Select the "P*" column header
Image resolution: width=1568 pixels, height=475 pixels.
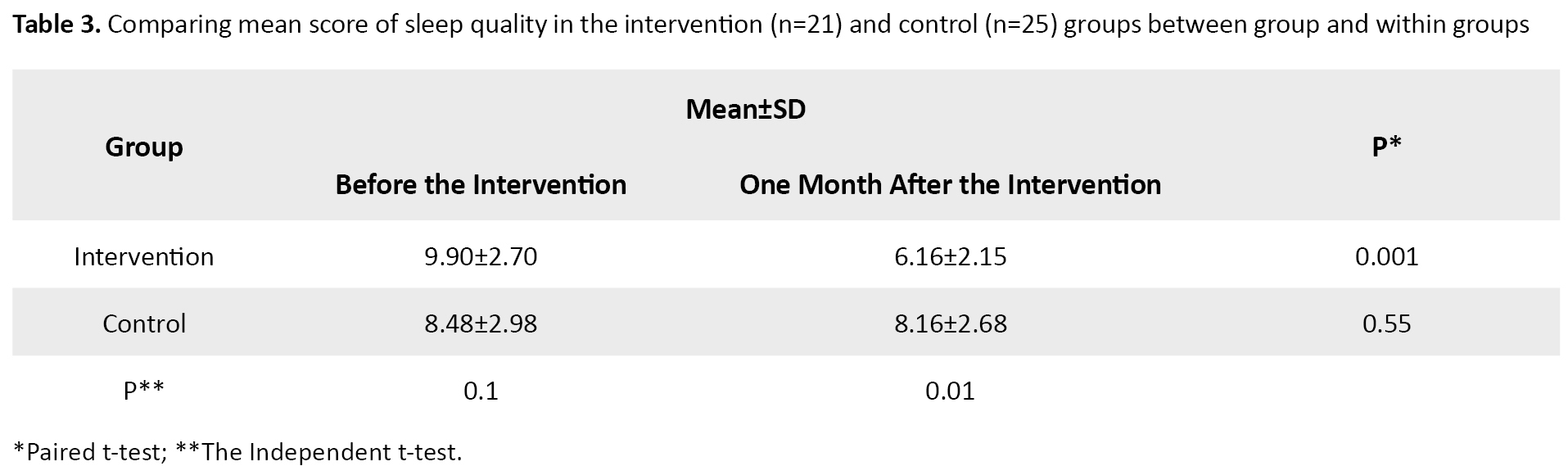pos(1386,147)
